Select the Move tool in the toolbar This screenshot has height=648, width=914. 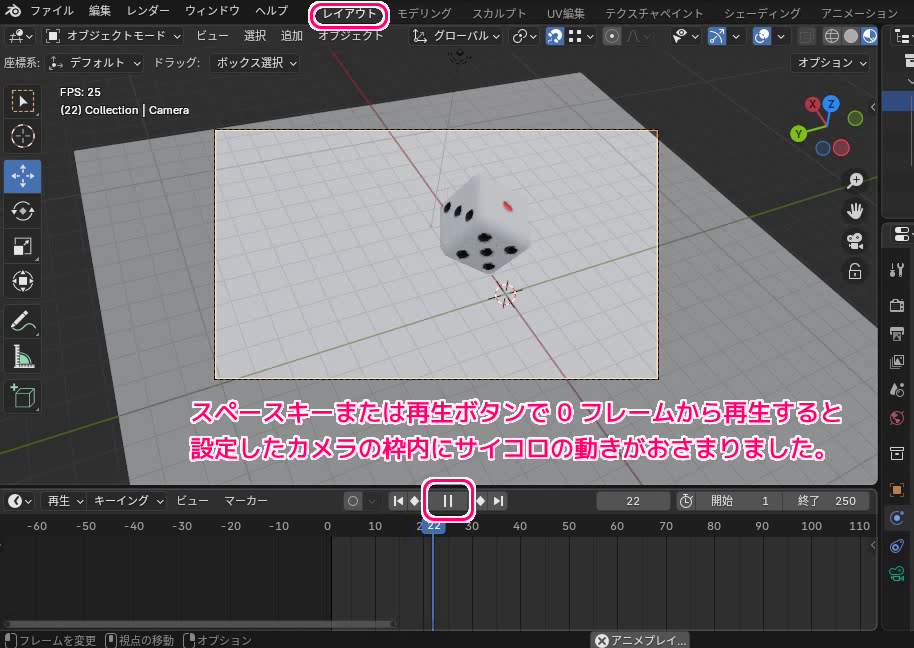pos(22,175)
